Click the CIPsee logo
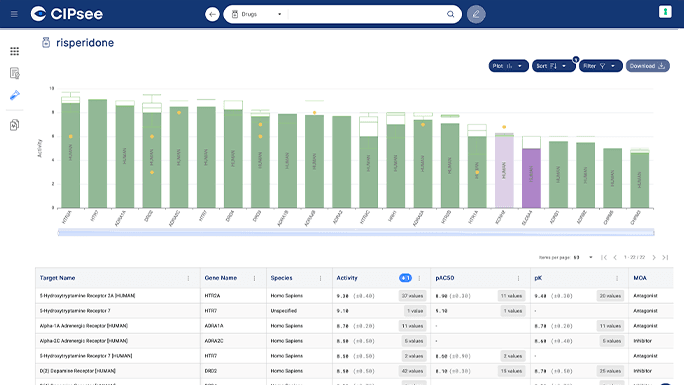This screenshot has height=385, width=684. (66, 14)
